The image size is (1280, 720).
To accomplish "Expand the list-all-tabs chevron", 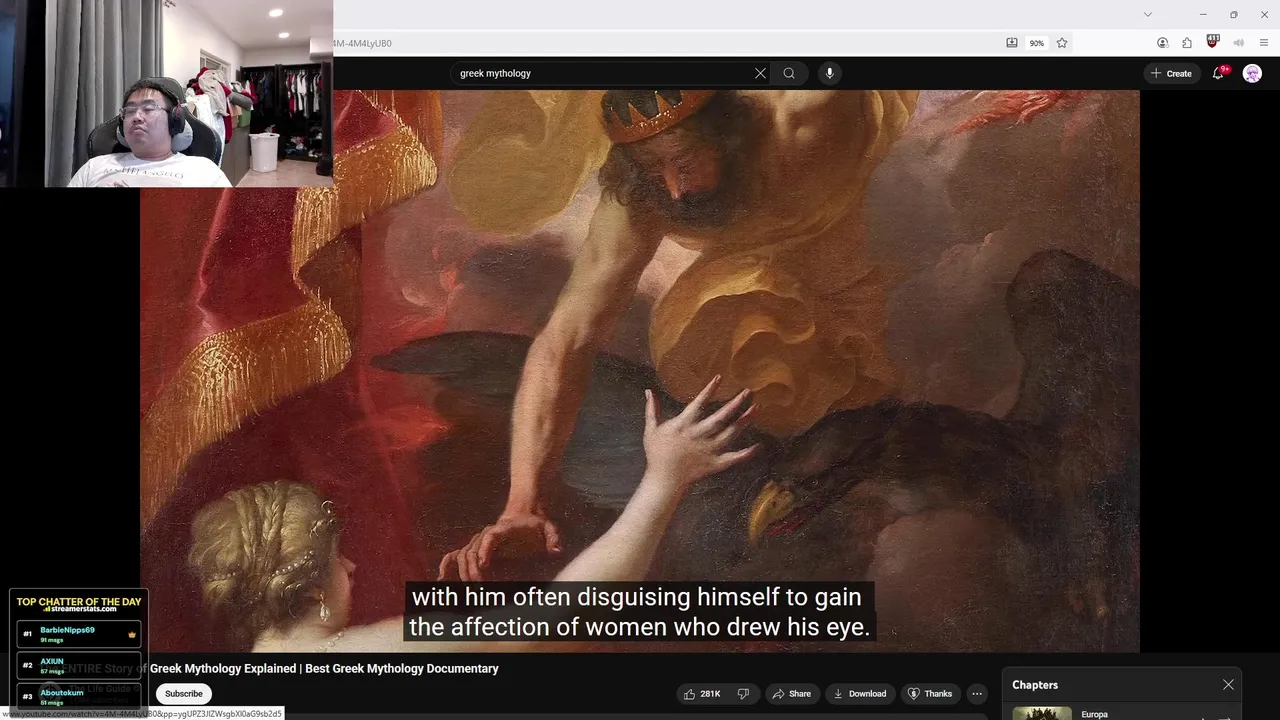I will click(x=1148, y=14).
